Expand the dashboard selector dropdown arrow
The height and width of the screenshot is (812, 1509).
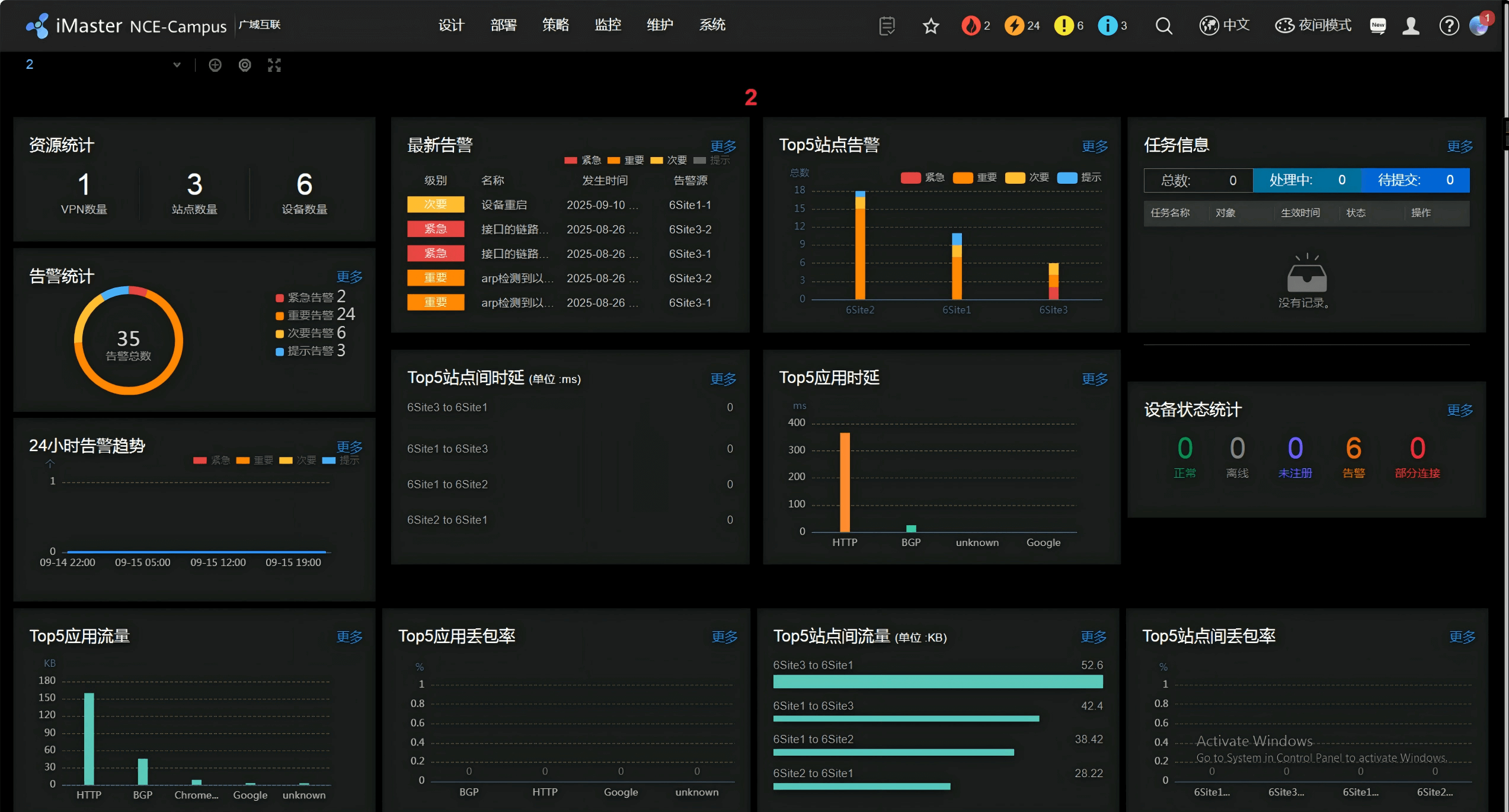pos(177,65)
